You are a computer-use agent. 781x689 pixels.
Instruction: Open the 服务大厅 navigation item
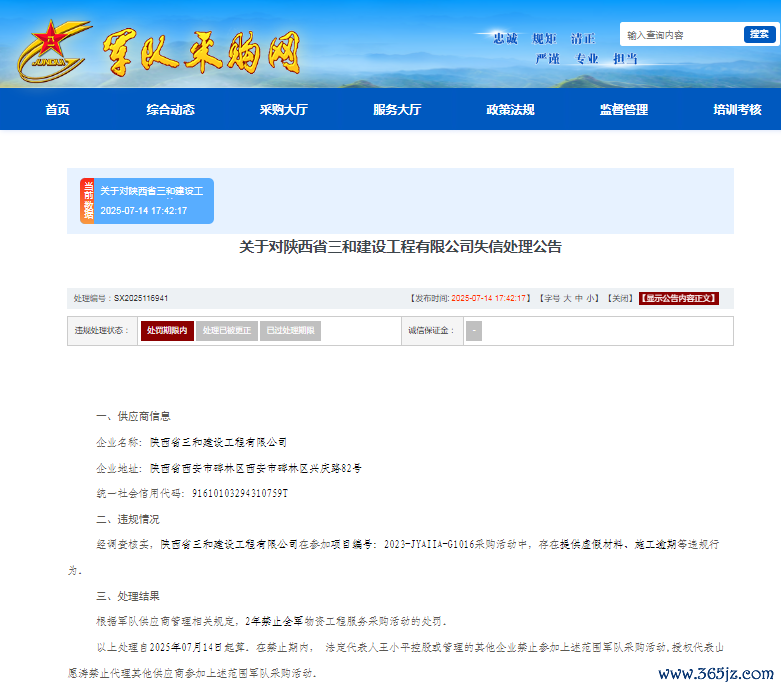(397, 110)
